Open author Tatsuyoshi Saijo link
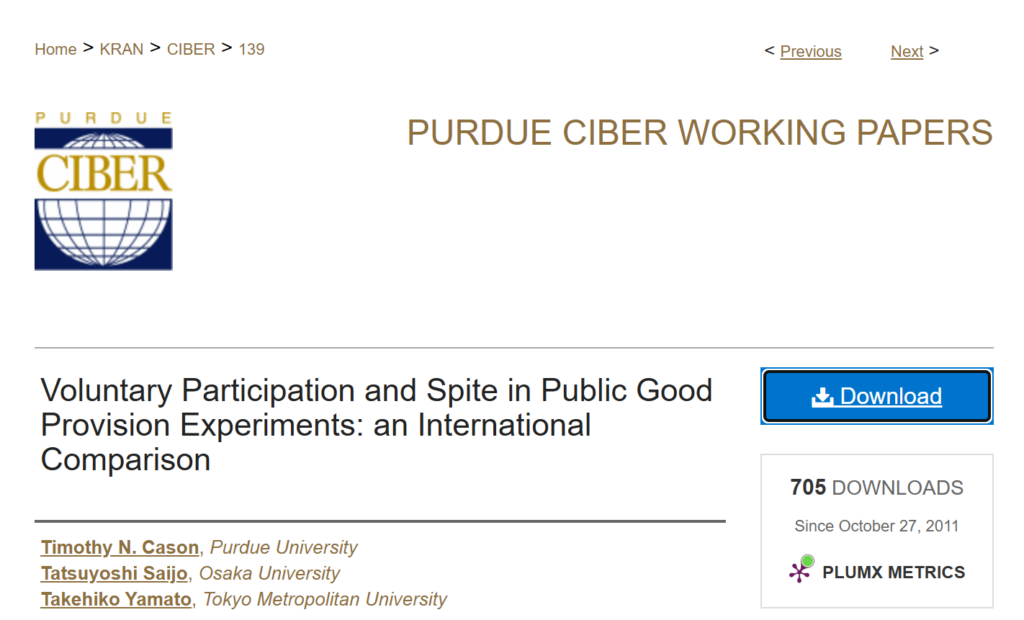Viewport: 1024px width, 620px height. pyautogui.click(x=114, y=574)
